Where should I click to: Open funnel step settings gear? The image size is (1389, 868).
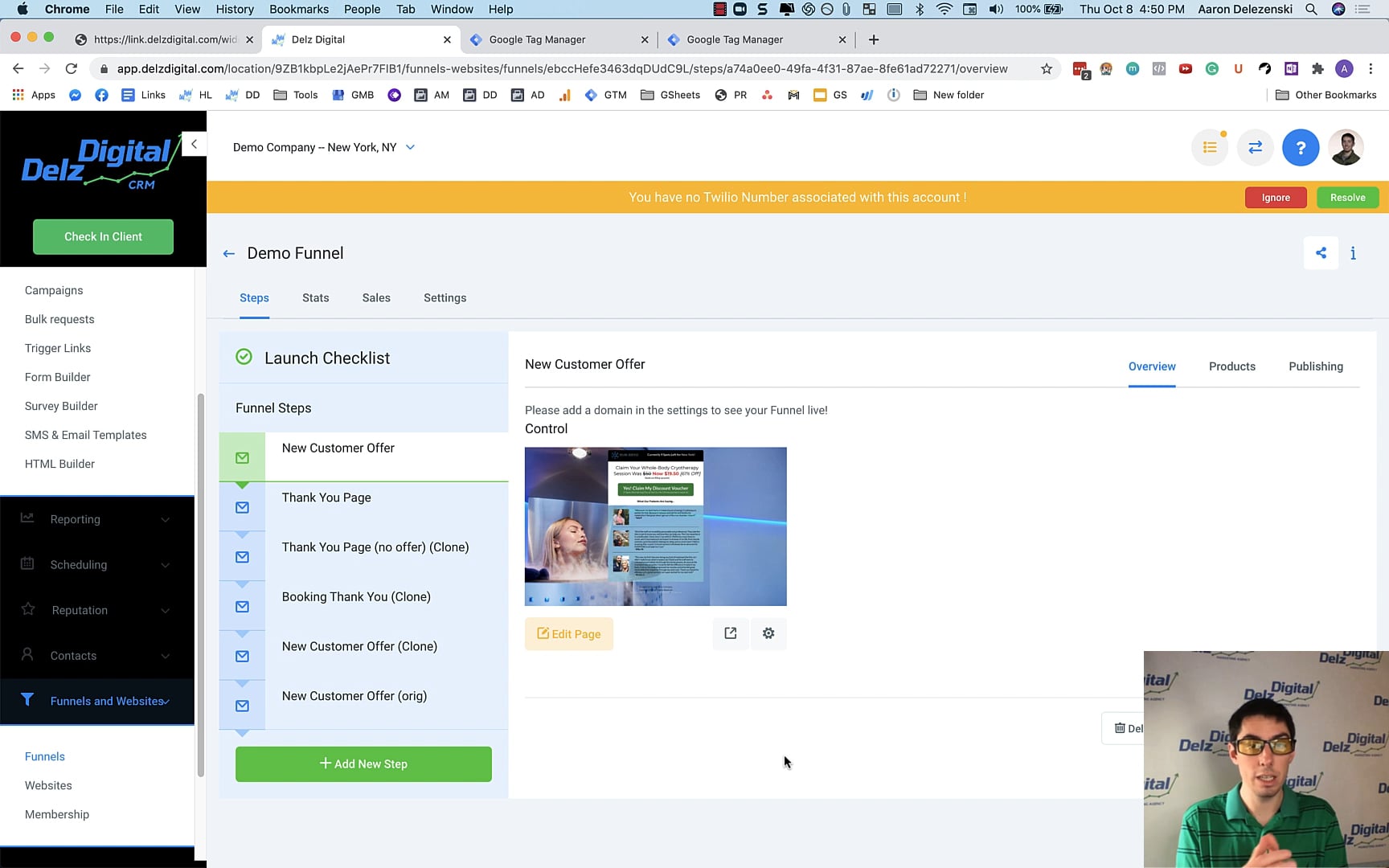768,633
